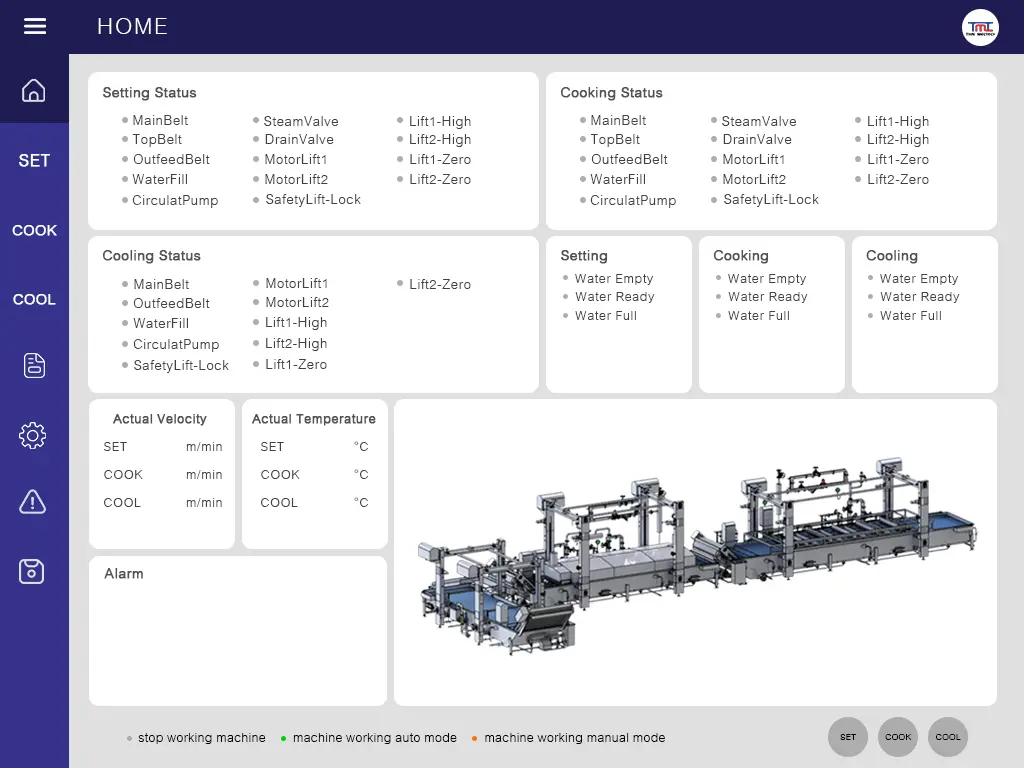This screenshot has height=768, width=1024.
Task: Select SteamValve indicator in Setting Status
Action: tap(300, 121)
